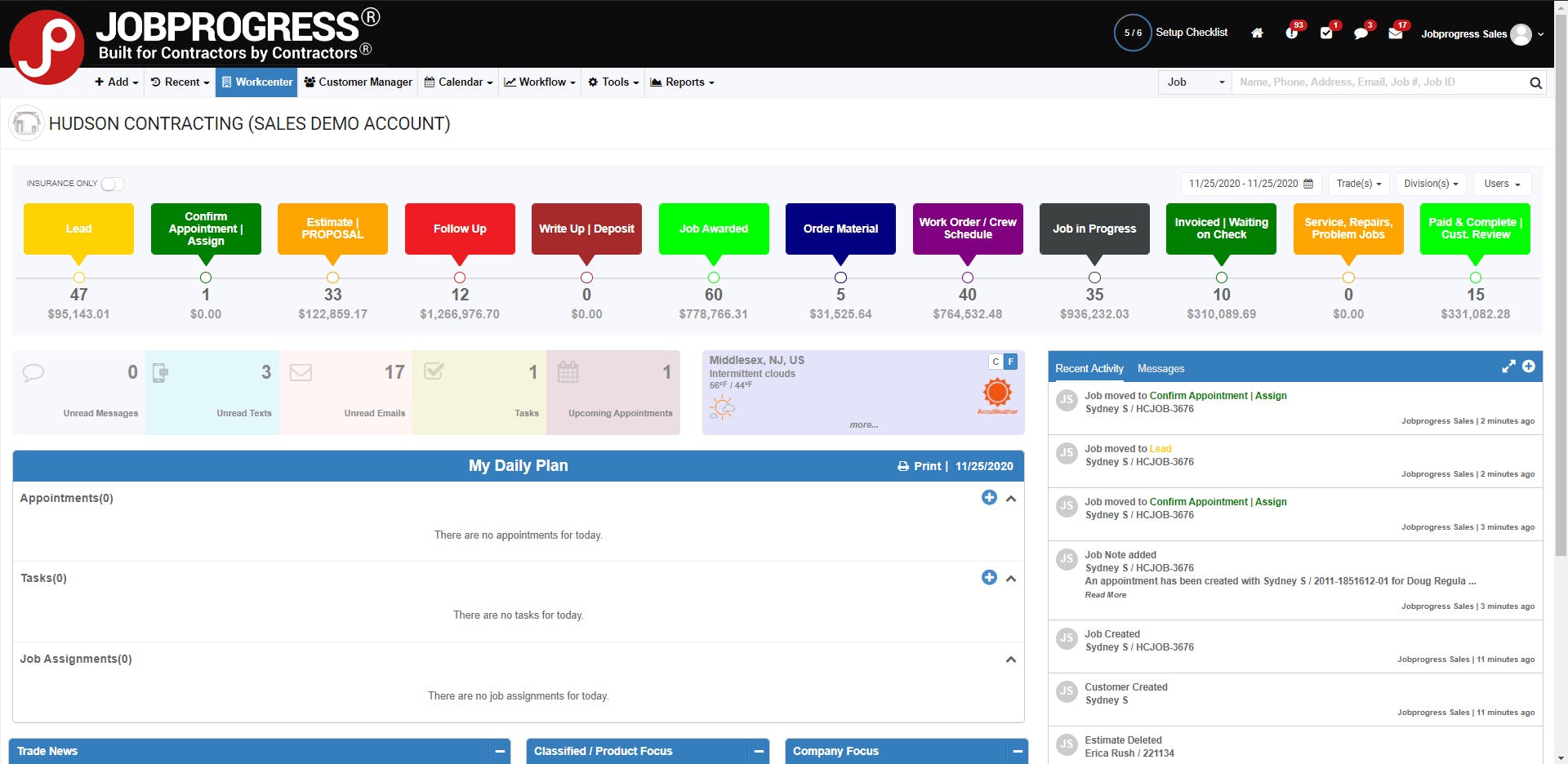Switch weather to Celsius
Image resolution: width=1568 pixels, height=764 pixels.
(996, 362)
